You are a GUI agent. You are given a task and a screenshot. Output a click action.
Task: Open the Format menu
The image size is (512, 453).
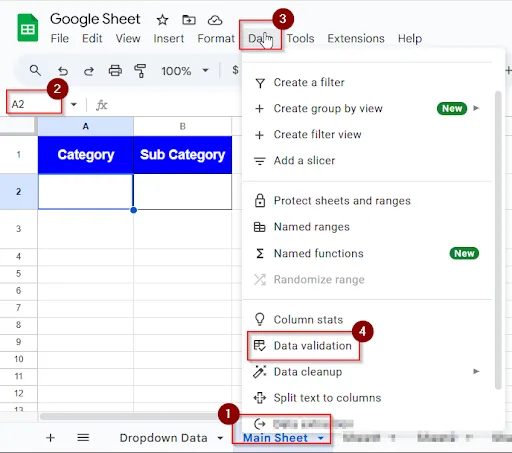pos(216,39)
